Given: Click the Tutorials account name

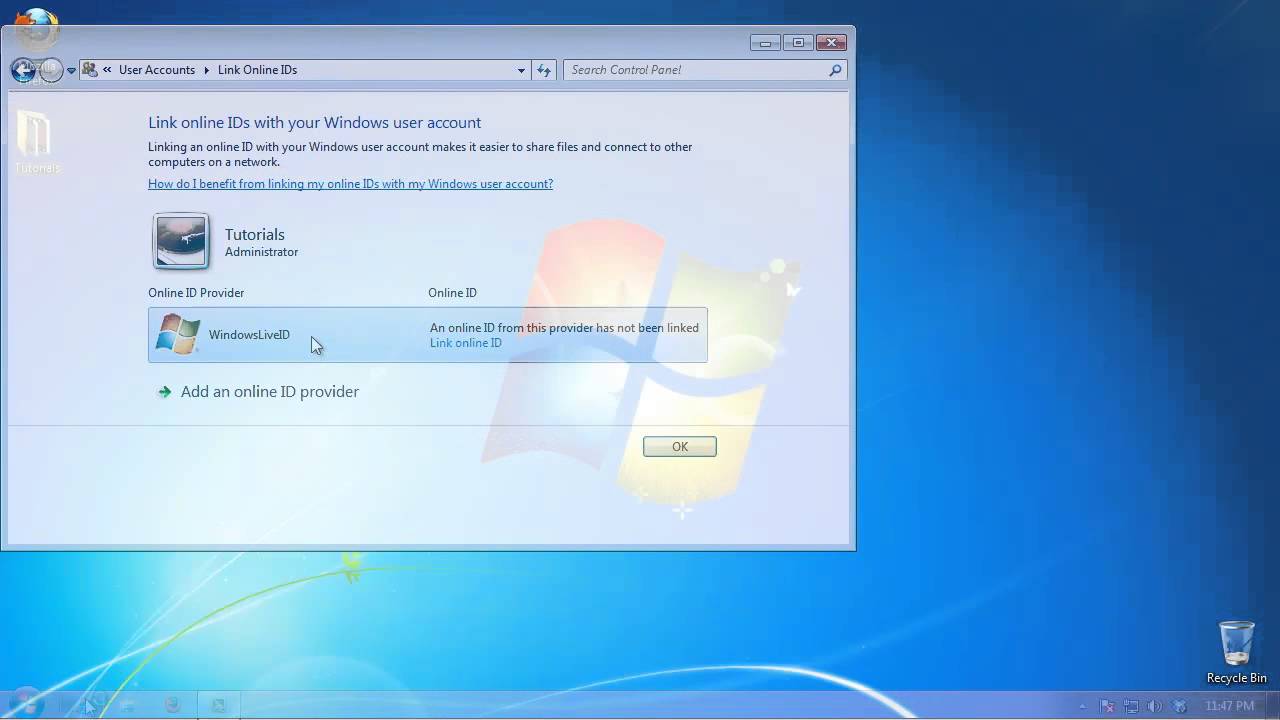Looking at the screenshot, I should tap(255, 235).
